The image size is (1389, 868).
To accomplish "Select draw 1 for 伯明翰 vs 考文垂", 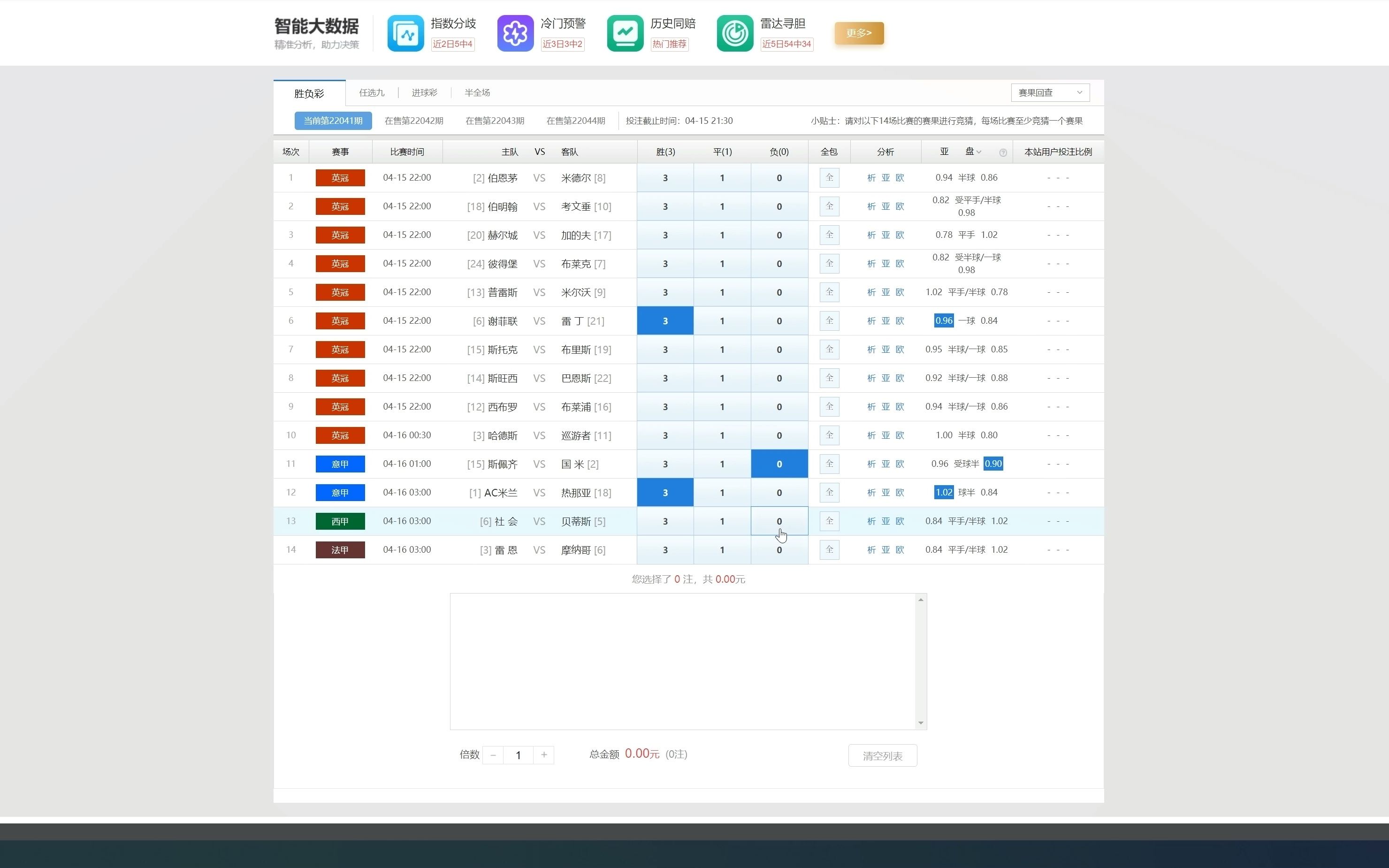I will pos(722,206).
